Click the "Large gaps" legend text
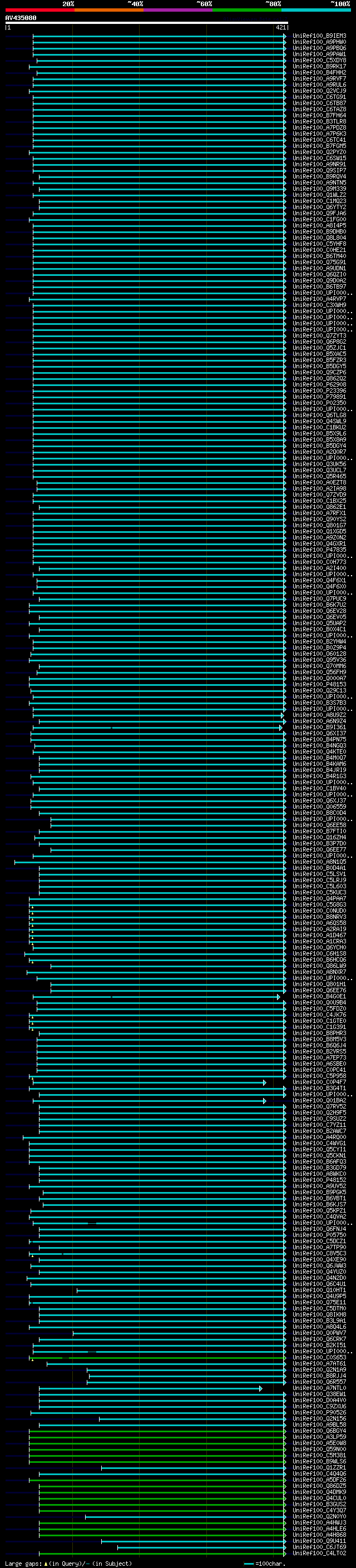The width and height of the screenshot is (356, 1568). (23, 1563)
